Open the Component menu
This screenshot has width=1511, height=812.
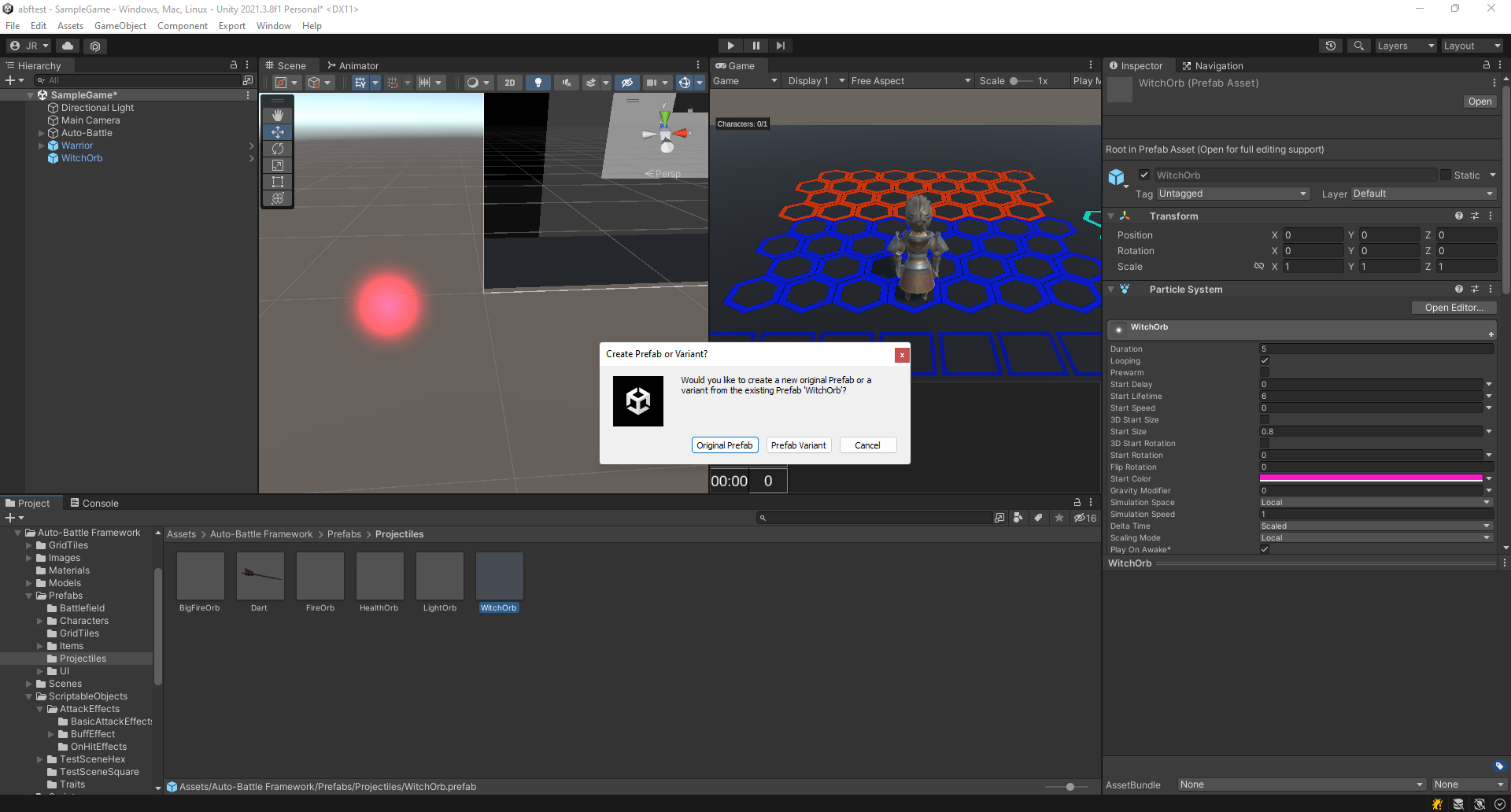click(x=183, y=26)
